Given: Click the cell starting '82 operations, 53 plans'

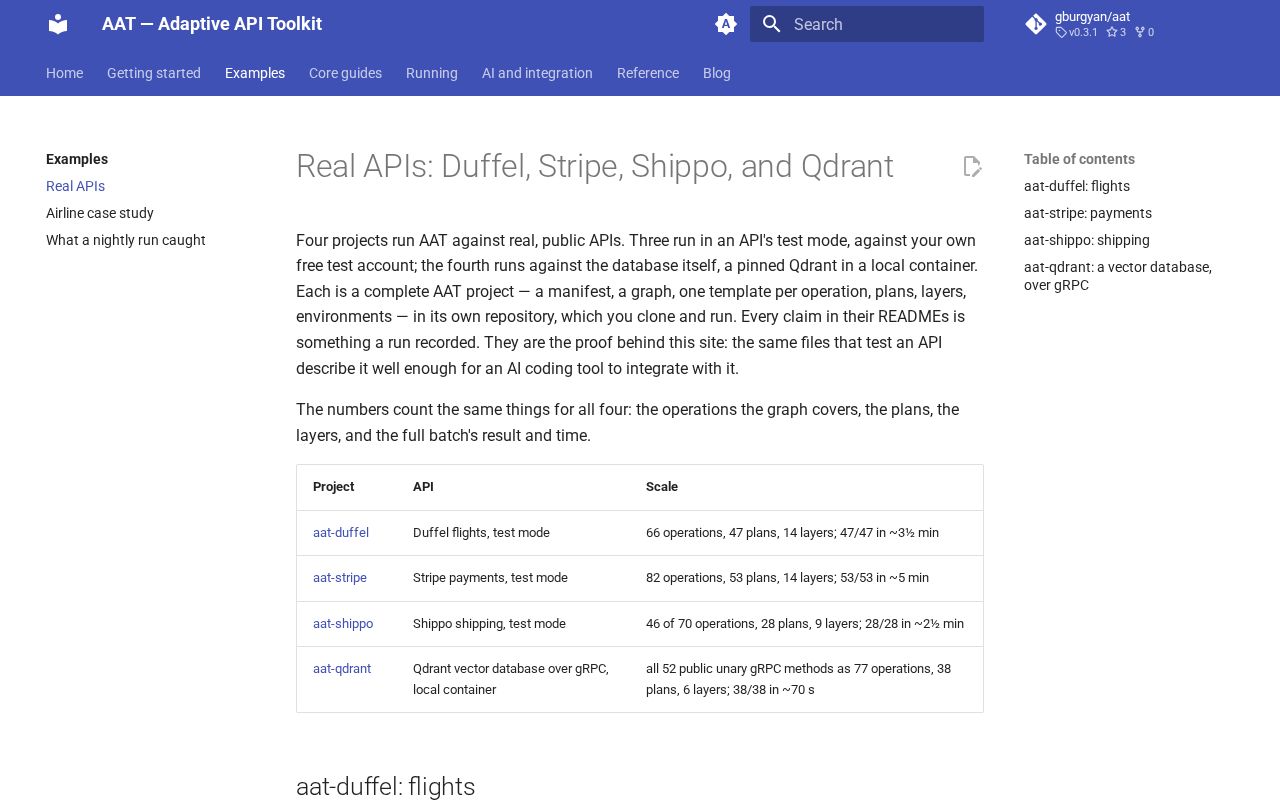Looking at the screenshot, I should coord(806,578).
